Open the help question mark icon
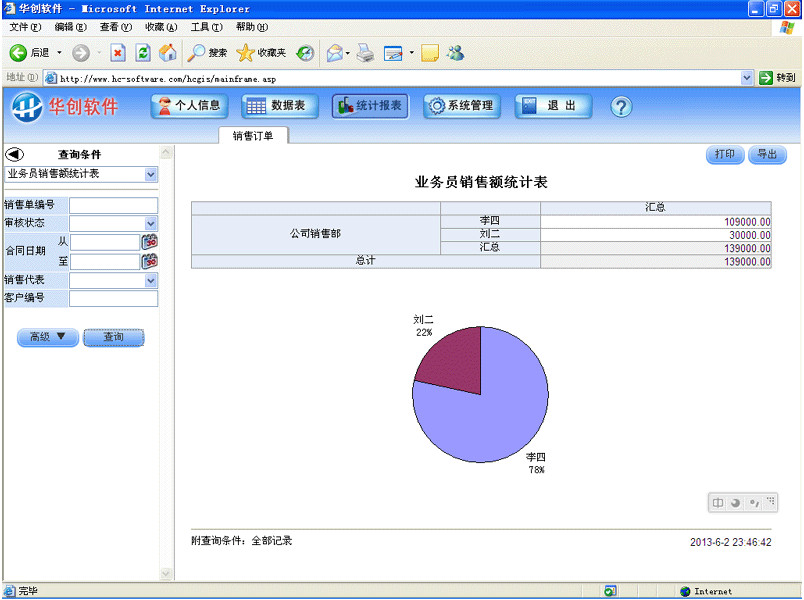Viewport: 804px width, 600px height. [621, 106]
